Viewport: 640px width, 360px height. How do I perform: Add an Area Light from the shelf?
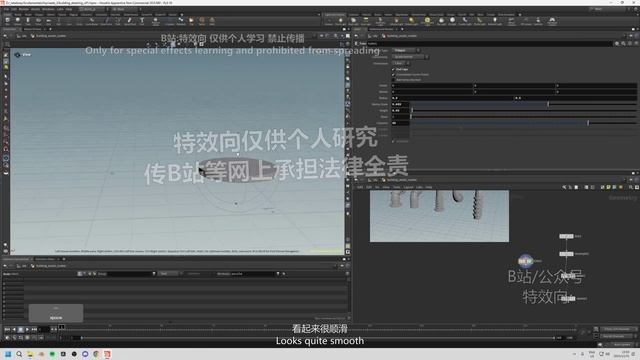pyautogui.click(x=366, y=21)
